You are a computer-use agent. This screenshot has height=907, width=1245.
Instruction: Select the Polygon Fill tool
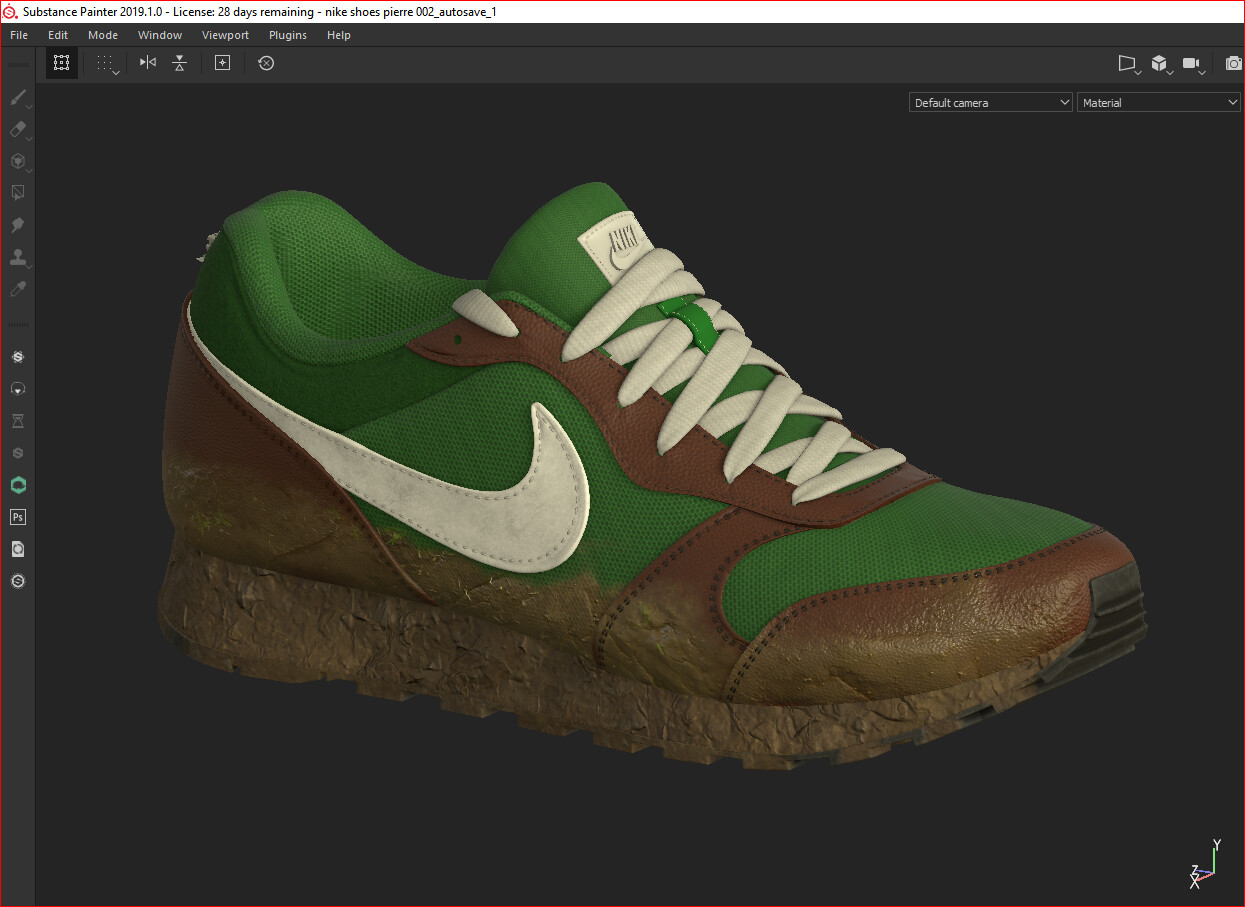[x=17, y=193]
